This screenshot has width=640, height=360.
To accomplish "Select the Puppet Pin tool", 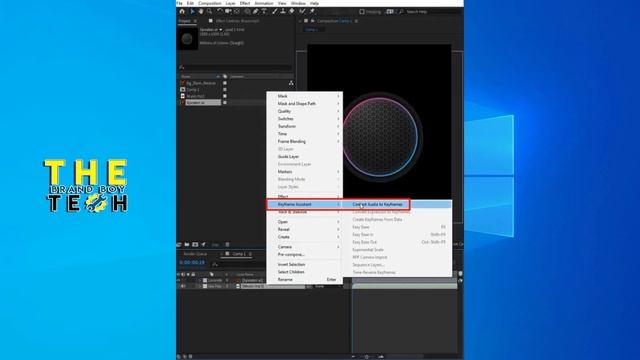I will point(312,11).
